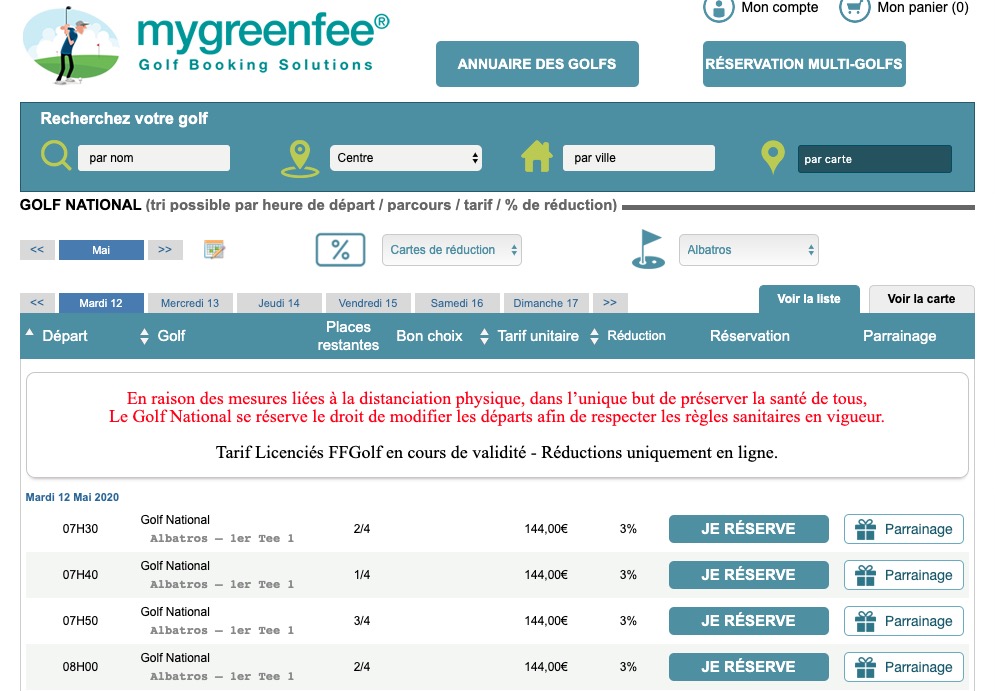This screenshot has width=995, height=691.
Task: Show previous days in the day strip
Action: point(37,303)
